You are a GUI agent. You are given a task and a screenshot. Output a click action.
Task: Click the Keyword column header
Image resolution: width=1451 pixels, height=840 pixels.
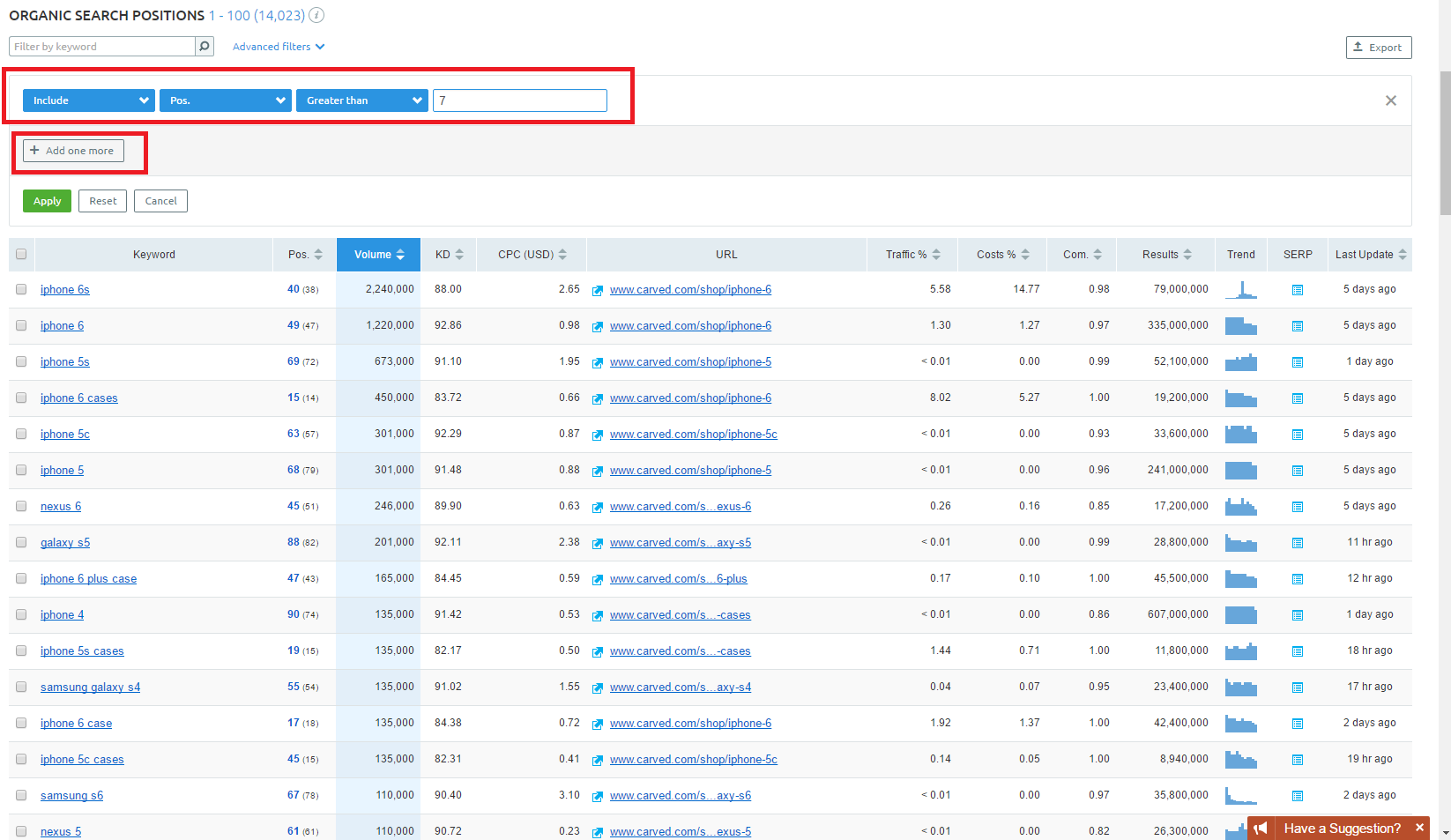pos(154,255)
